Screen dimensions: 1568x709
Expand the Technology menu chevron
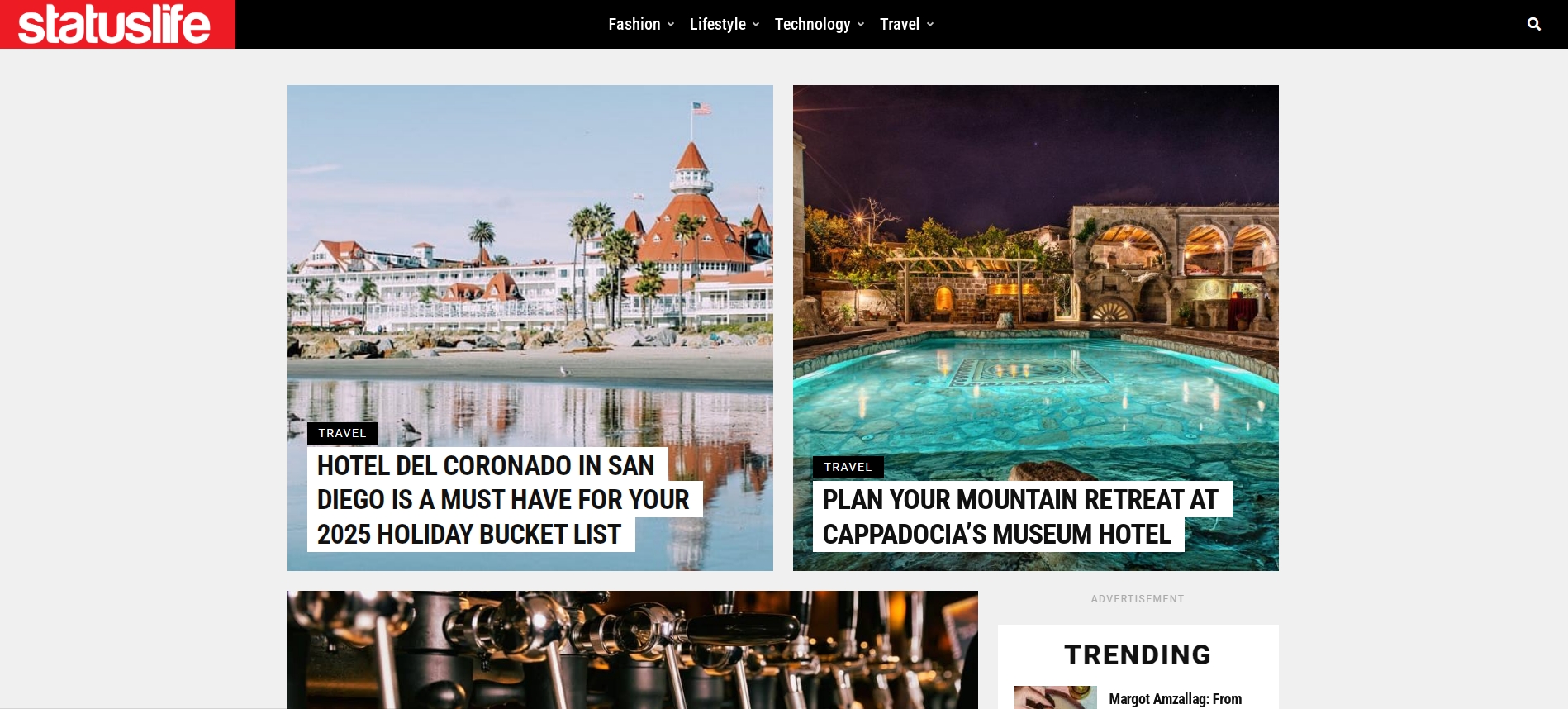[861, 25]
